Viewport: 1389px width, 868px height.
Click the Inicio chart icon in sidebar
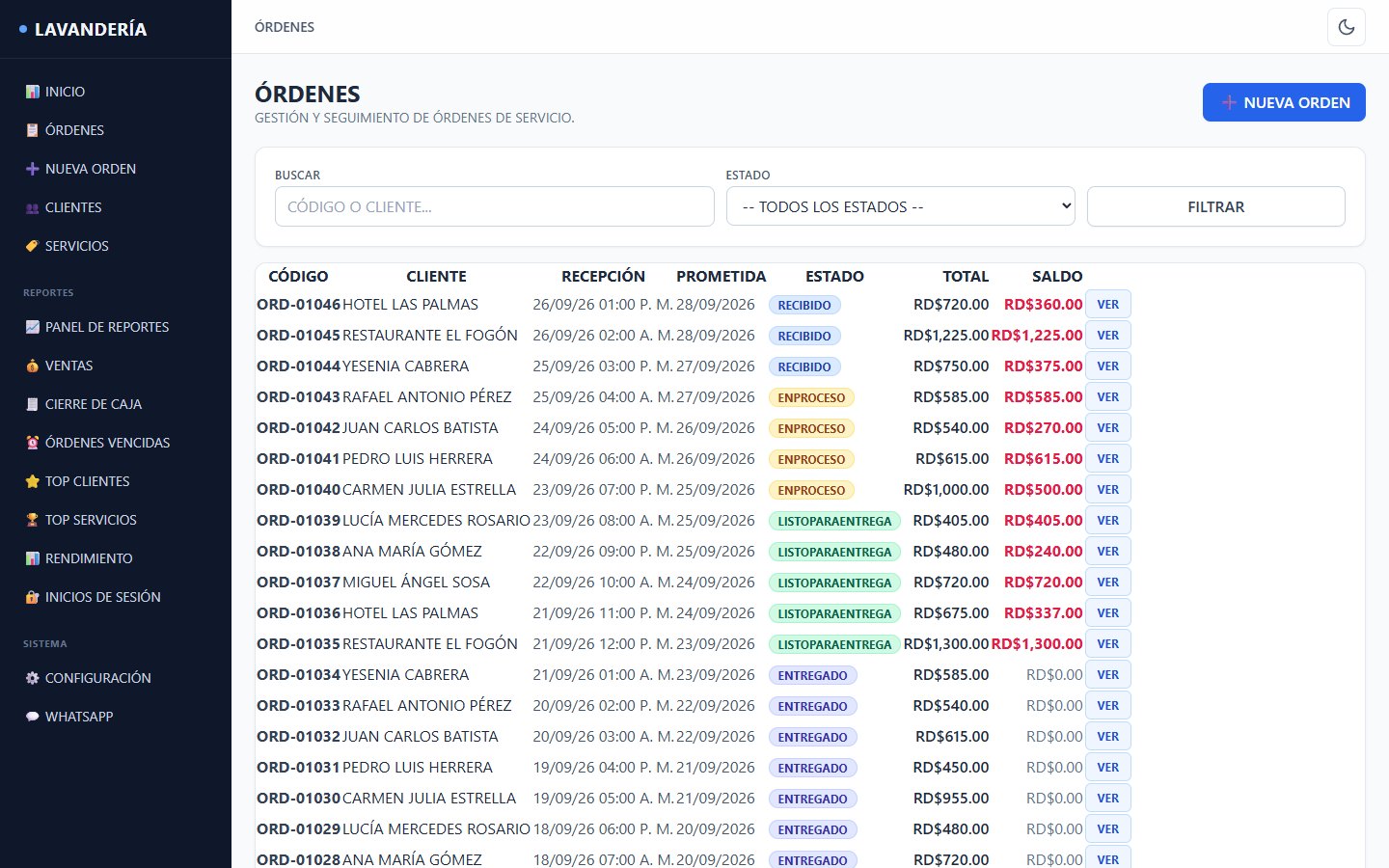pyautogui.click(x=33, y=92)
